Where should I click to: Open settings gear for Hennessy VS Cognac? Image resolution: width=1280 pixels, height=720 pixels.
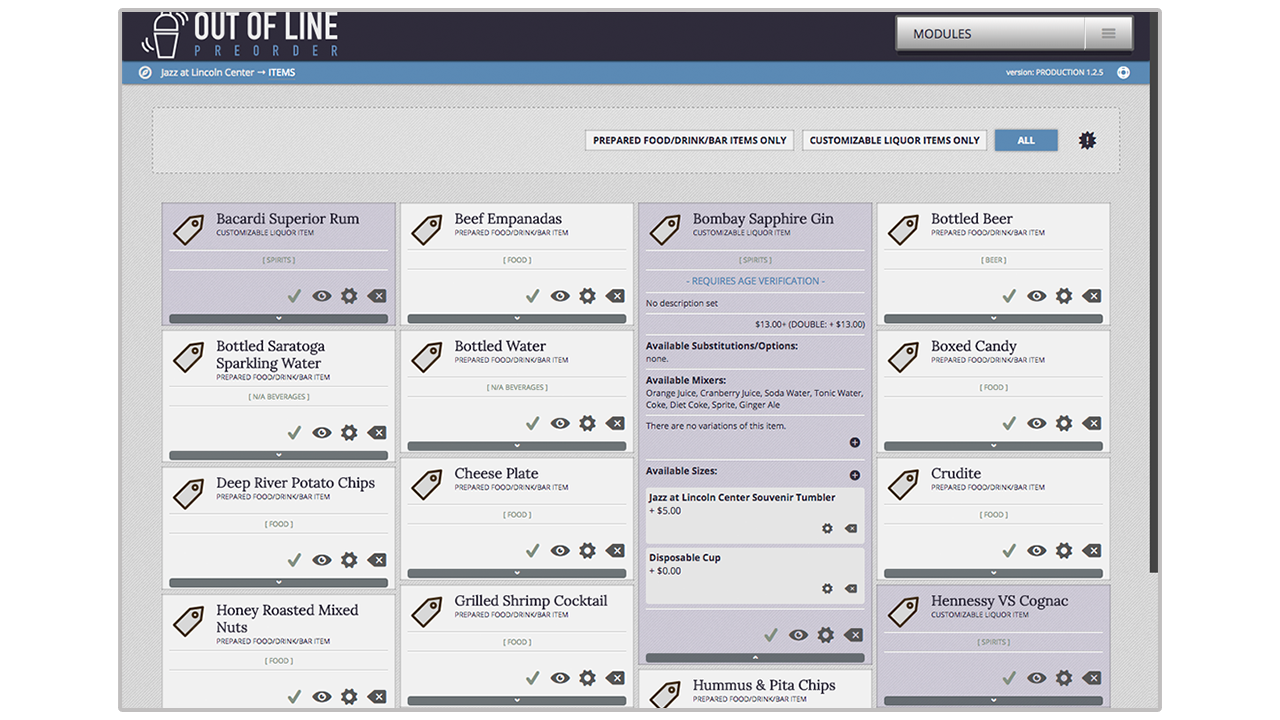pos(1064,678)
